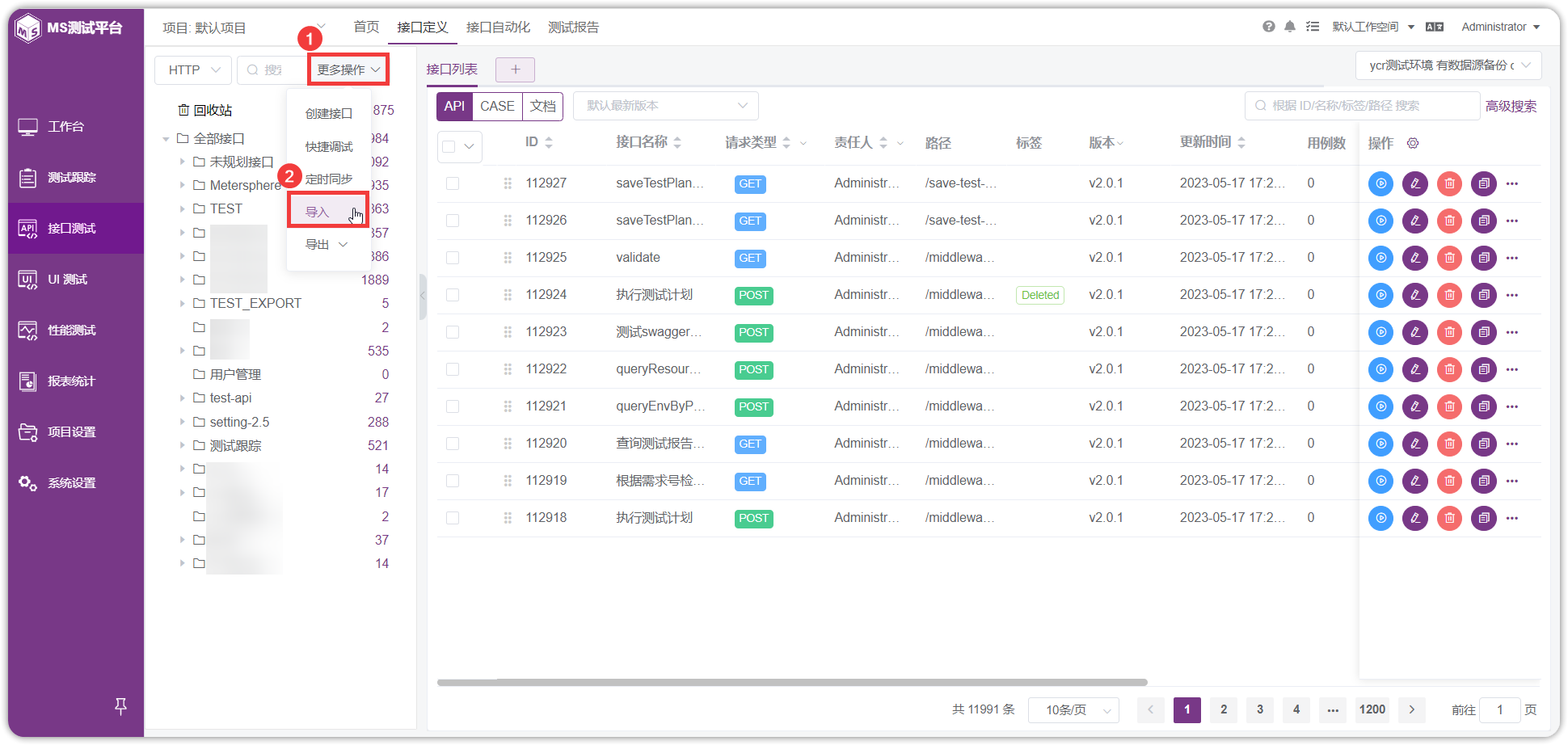Add a new tab with the plus button
This screenshot has width=1568, height=745.
[x=515, y=69]
